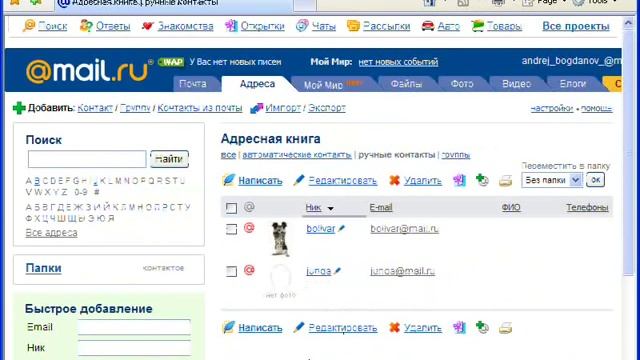Click the Найти search button
640x360 pixels.
[169, 159]
